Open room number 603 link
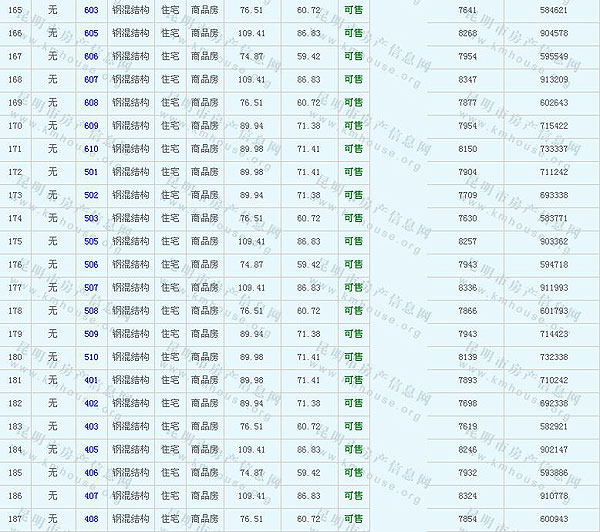 pyautogui.click(x=91, y=10)
